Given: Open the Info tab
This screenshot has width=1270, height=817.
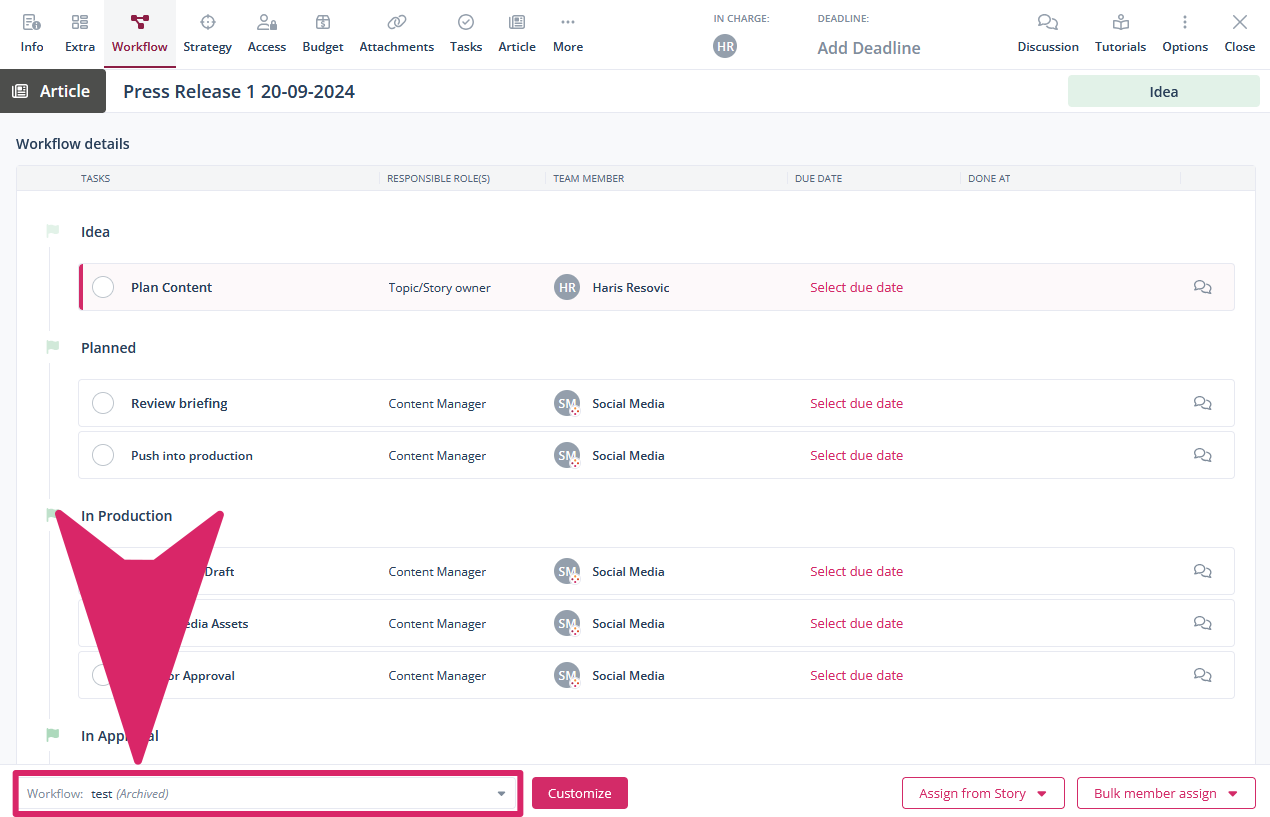Looking at the screenshot, I should tap(32, 34).
